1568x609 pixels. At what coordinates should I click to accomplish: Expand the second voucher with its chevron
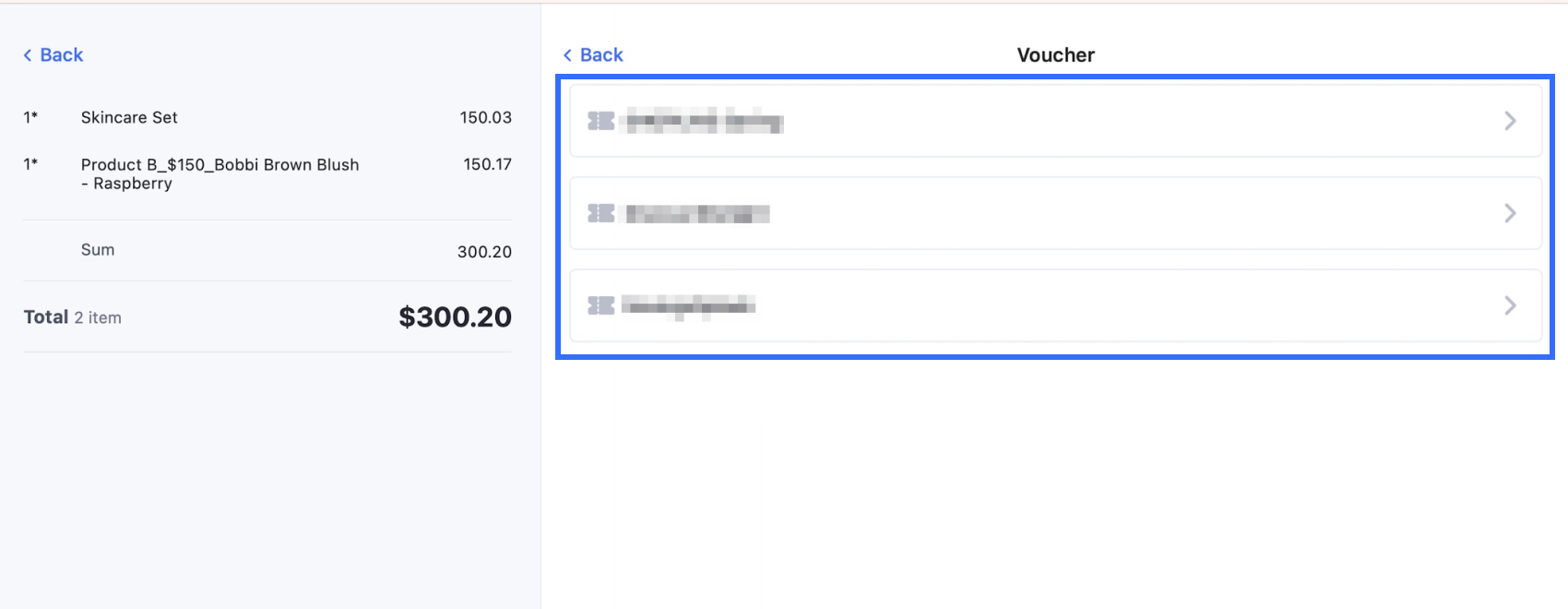point(1510,213)
